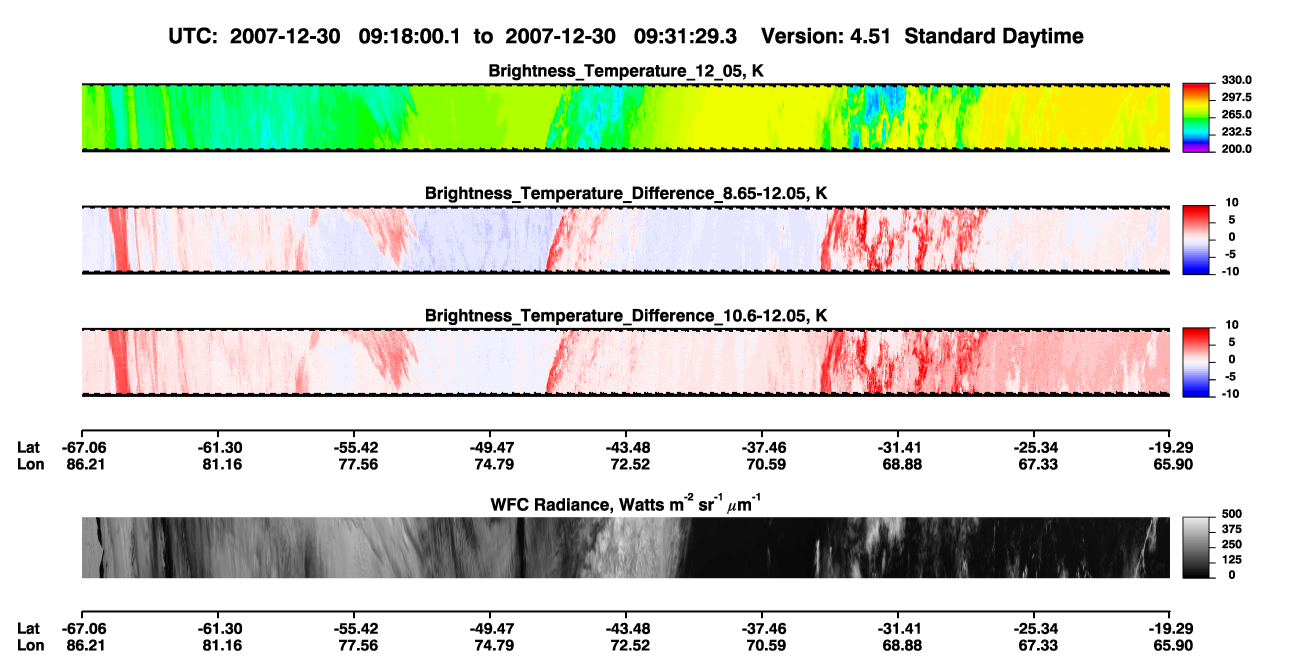Click the grayscale colorbar for WFC Radiance
This screenshot has width=1300, height=667.
(x=1196, y=548)
